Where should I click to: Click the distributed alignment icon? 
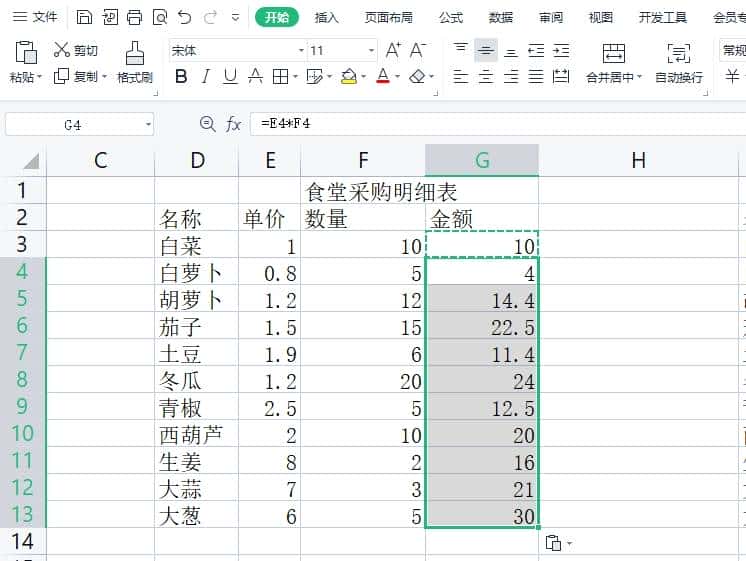point(561,76)
